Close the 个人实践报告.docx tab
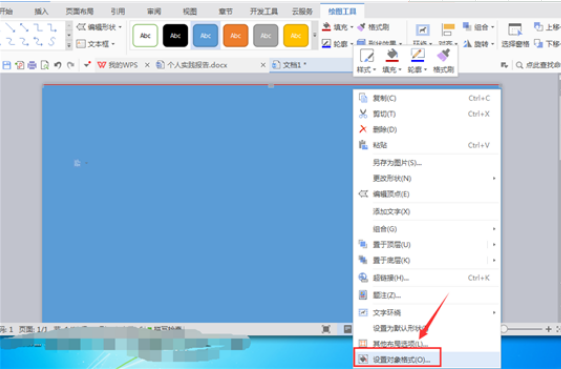The image size is (561, 369). click(263, 65)
